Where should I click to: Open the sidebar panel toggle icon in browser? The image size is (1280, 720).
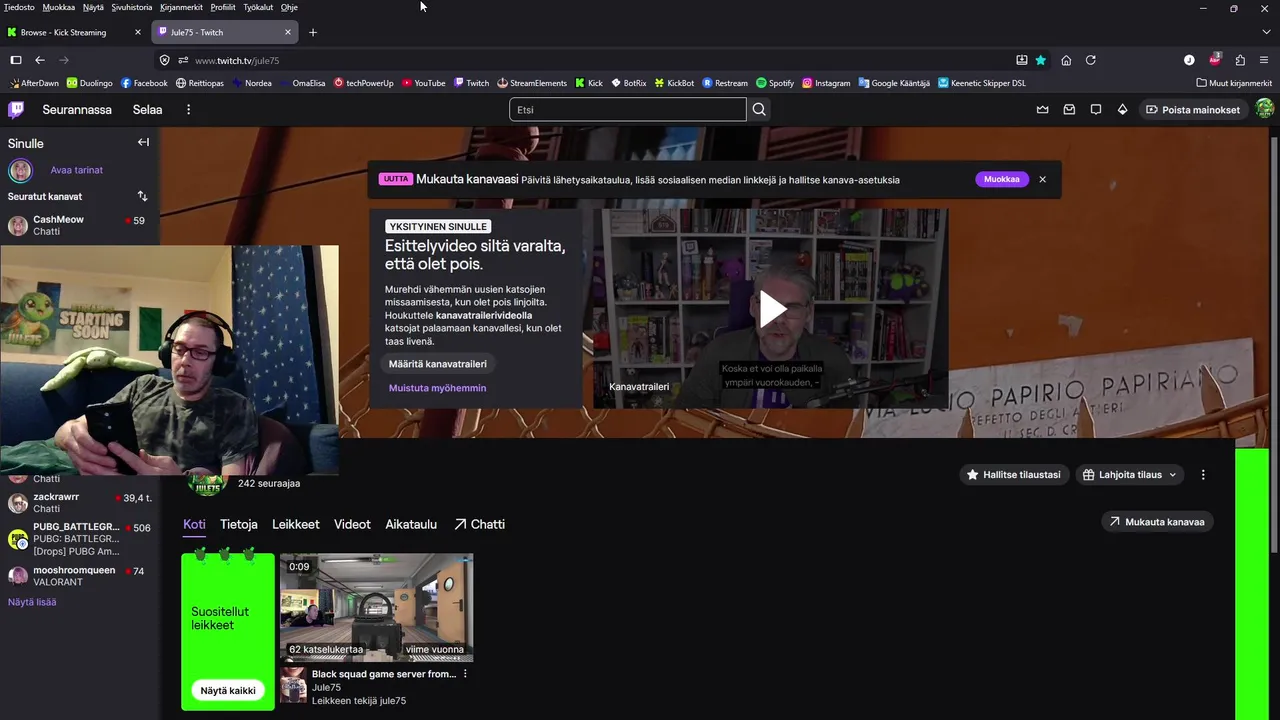coord(16,60)
